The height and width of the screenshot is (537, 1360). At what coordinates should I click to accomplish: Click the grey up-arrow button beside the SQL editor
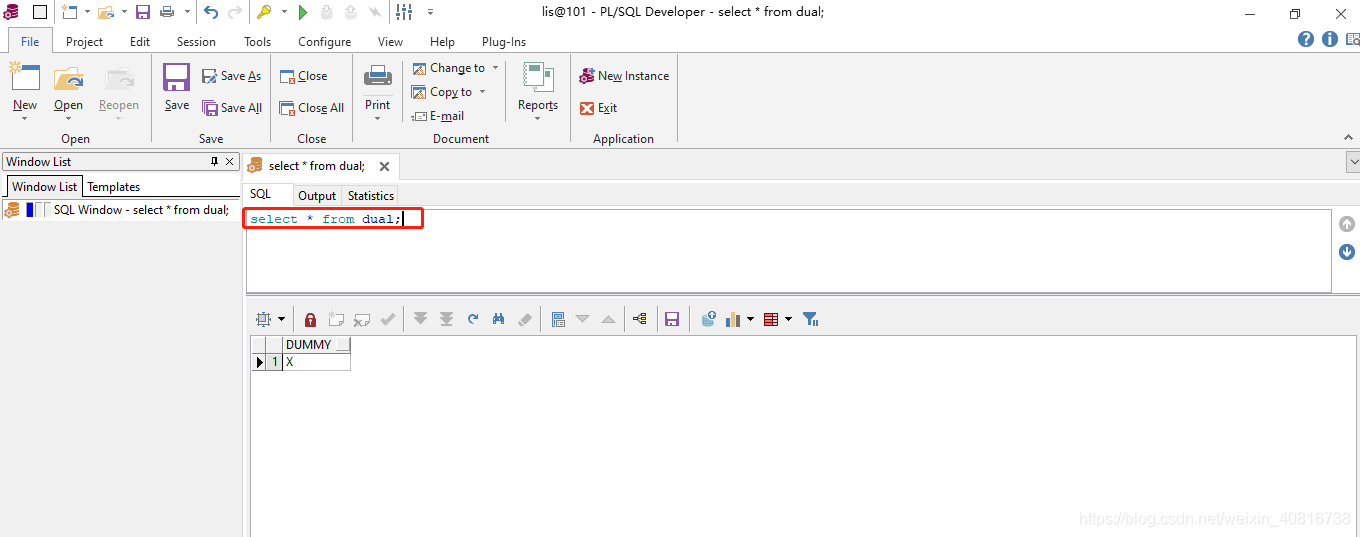(1347, 224)
